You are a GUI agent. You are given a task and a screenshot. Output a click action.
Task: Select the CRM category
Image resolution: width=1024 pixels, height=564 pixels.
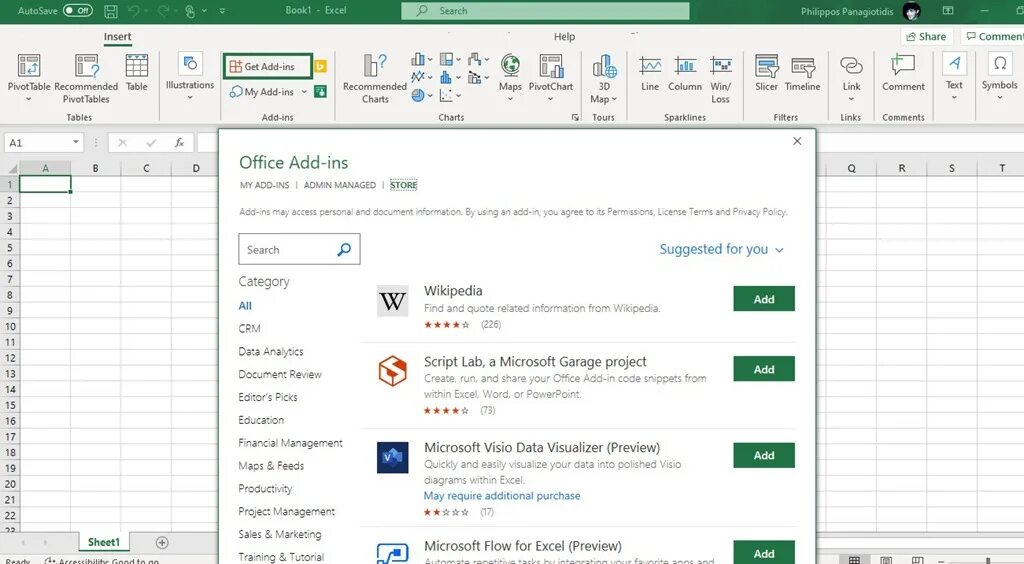(249, 328)
